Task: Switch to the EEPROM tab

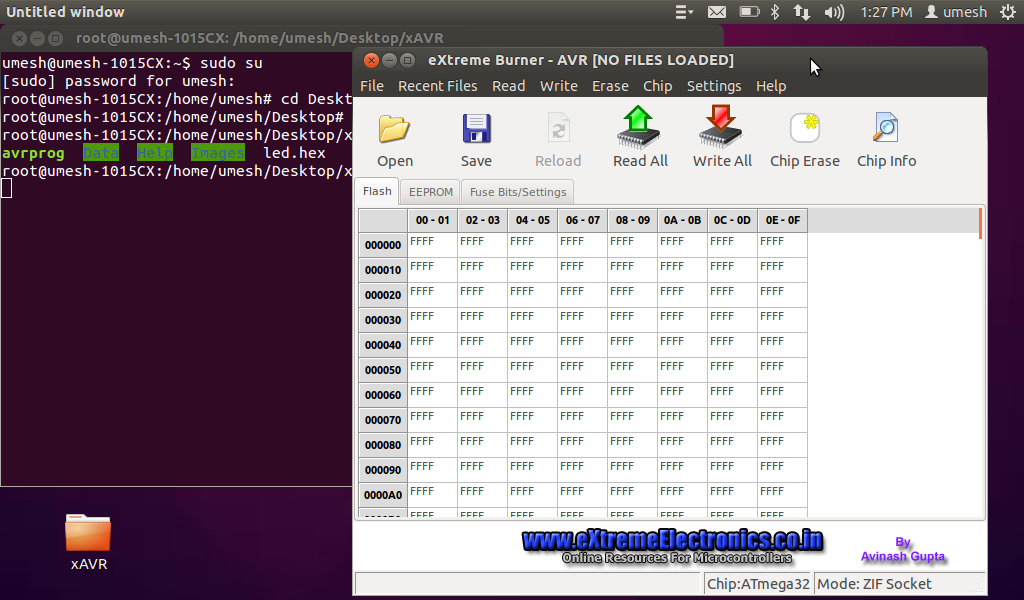Action: [x=430, y=191]
